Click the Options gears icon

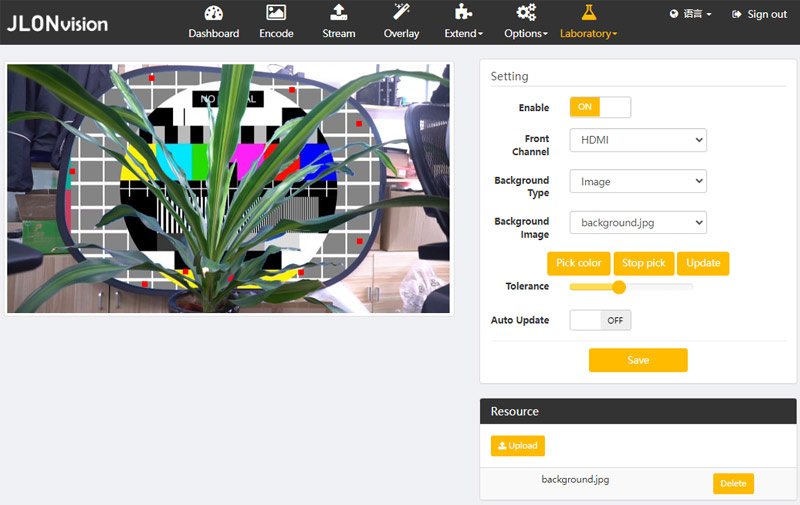(x=526, y=13)
